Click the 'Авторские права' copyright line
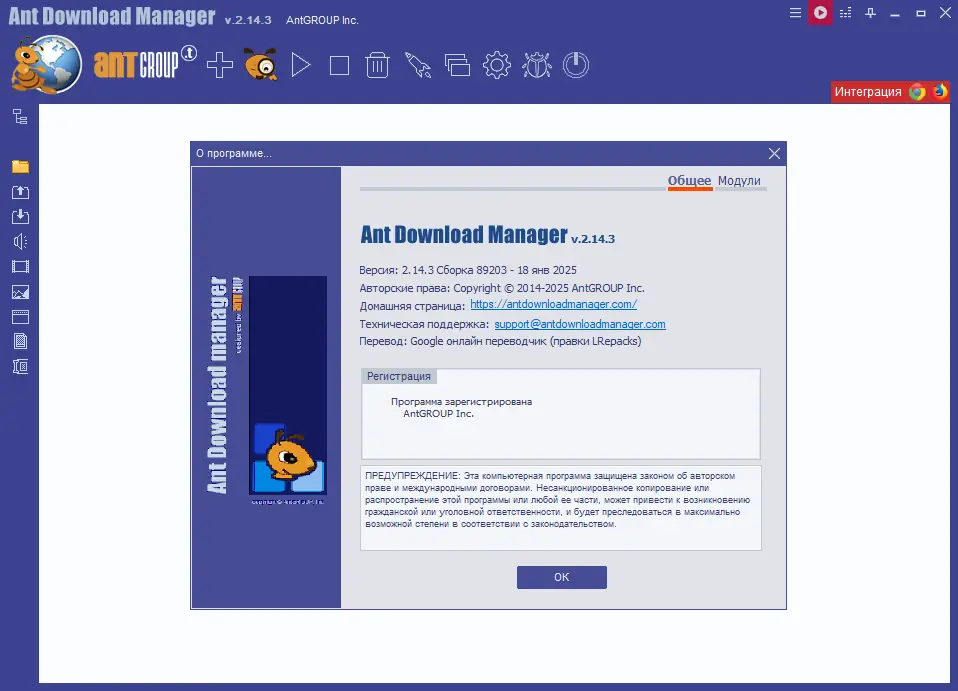This screenshot has width=958, height=691. (x=502, y=288)
